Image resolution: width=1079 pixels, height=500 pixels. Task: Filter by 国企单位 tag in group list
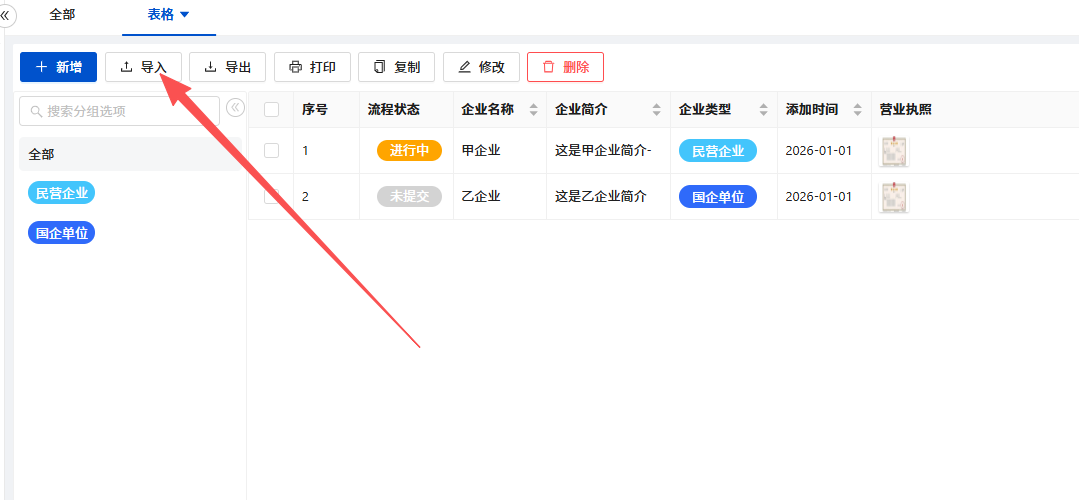[61, 233]
